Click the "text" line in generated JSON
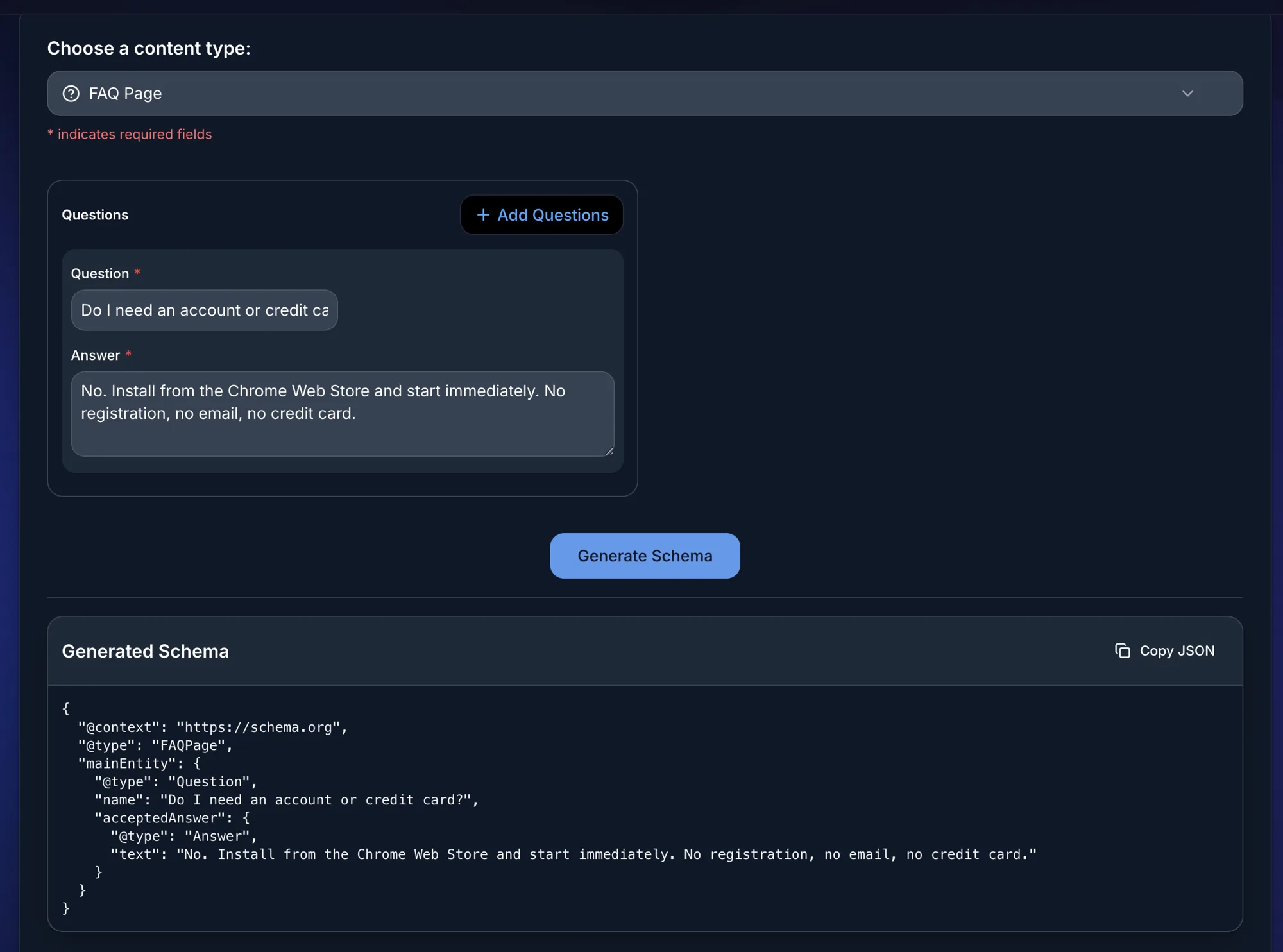This screenshot has width=1283, height=952. (x=574, y=854)
